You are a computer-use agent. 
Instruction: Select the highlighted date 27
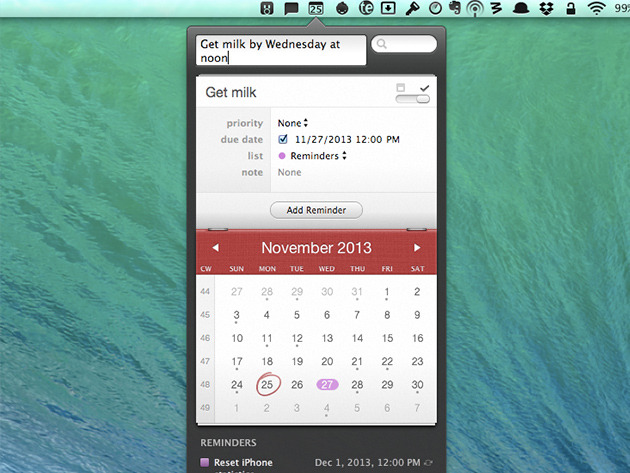pos(327,385)
